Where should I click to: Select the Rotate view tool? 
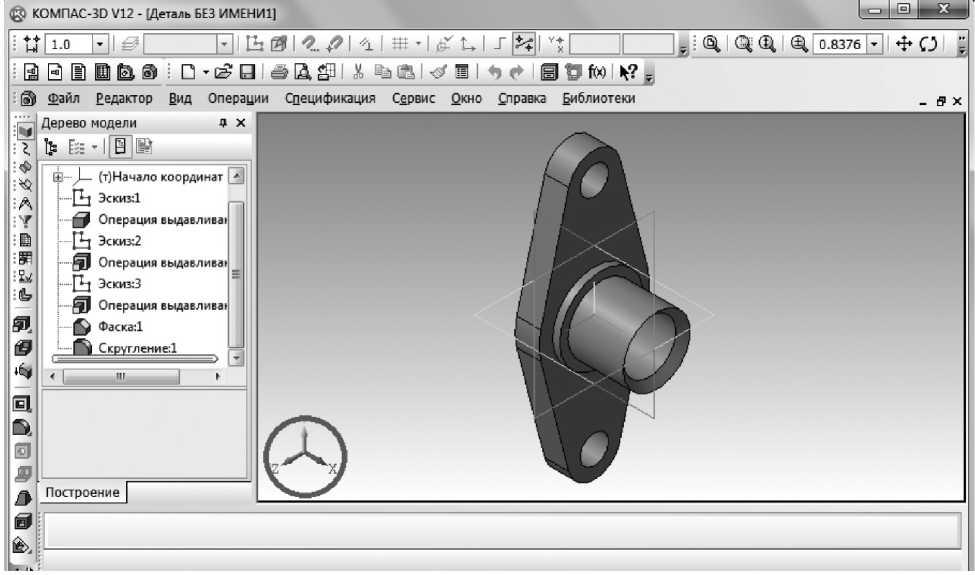coord(928,44)
